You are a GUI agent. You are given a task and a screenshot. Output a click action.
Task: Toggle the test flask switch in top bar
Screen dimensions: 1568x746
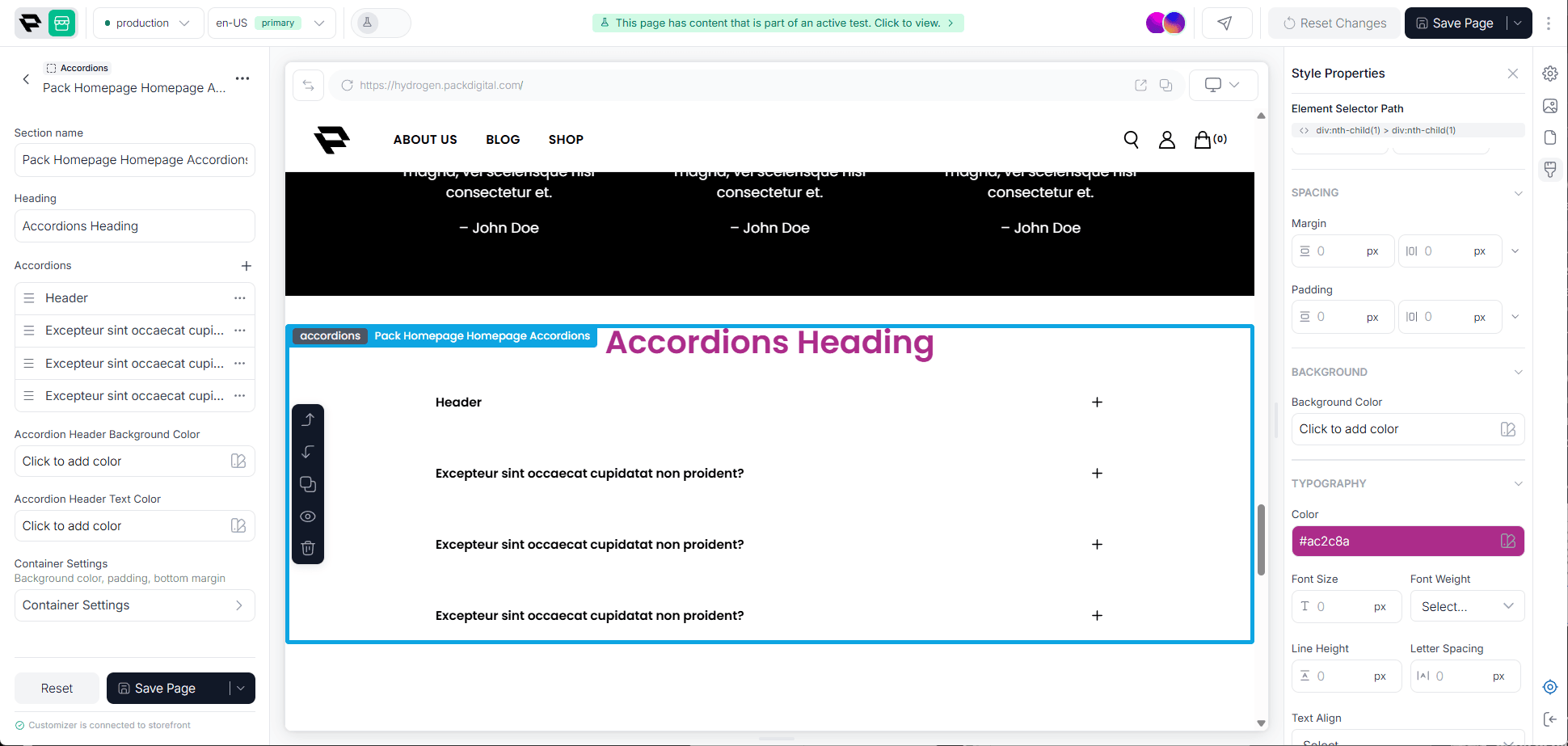(x=381, y=23)
